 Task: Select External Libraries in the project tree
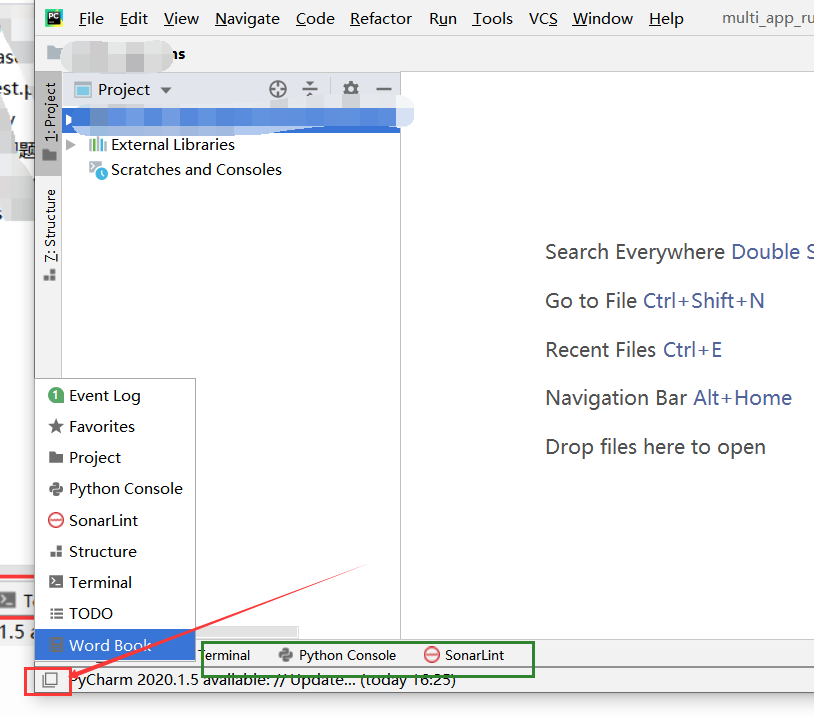[x=173, y=144]
